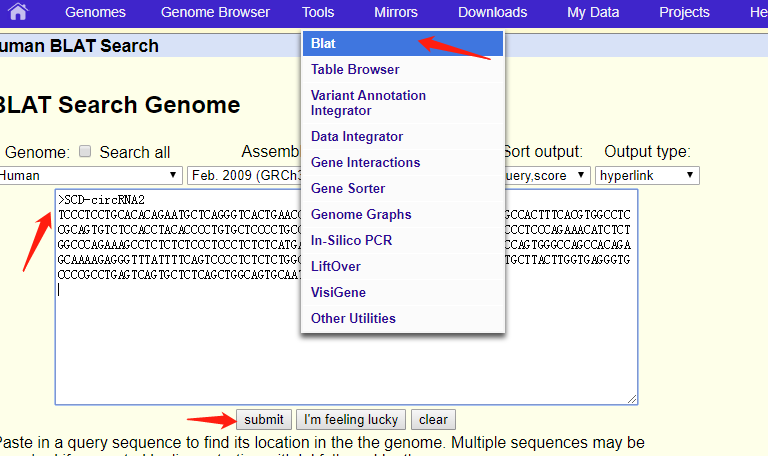Choose Table Browser menu entry
768x456 pixels.
click(355, 69)
